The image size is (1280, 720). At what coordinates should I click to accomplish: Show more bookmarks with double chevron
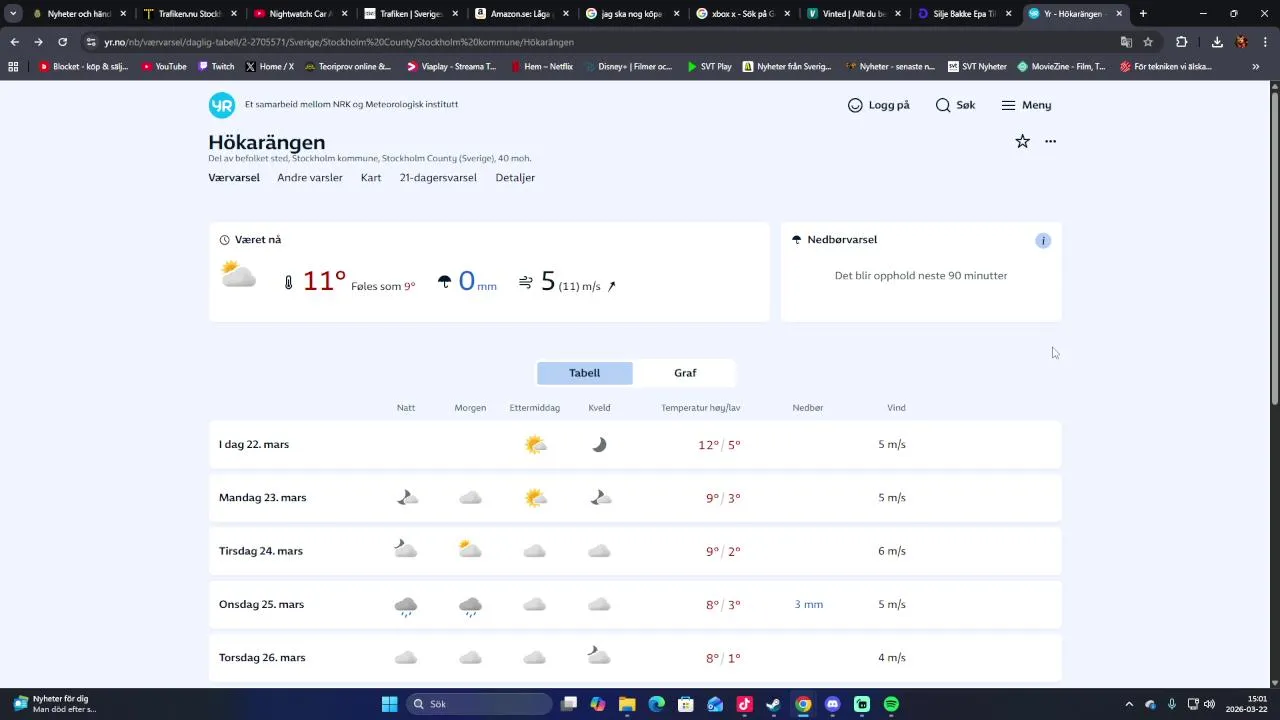click(x=1256, y=67)
